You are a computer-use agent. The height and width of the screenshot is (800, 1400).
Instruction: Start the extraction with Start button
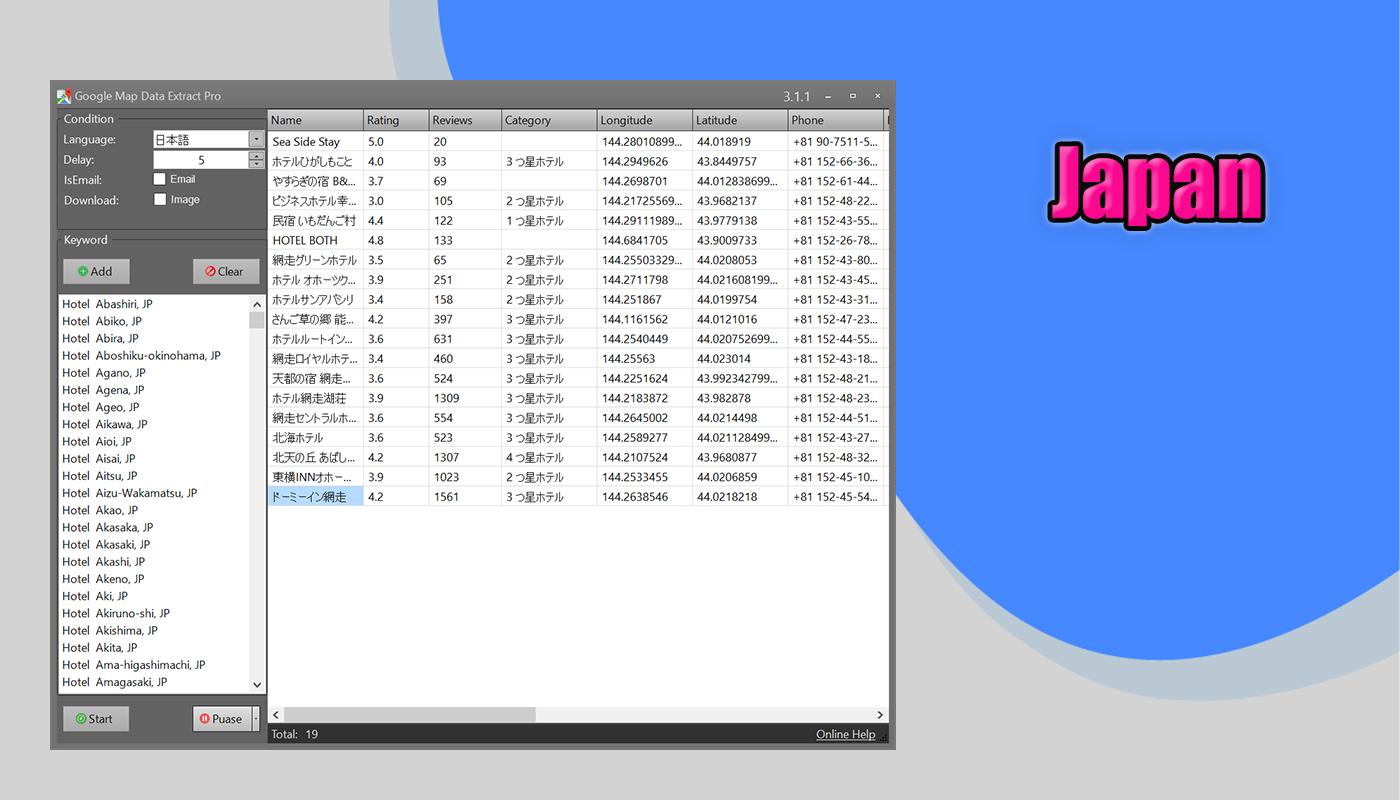(x=96, y=718)
